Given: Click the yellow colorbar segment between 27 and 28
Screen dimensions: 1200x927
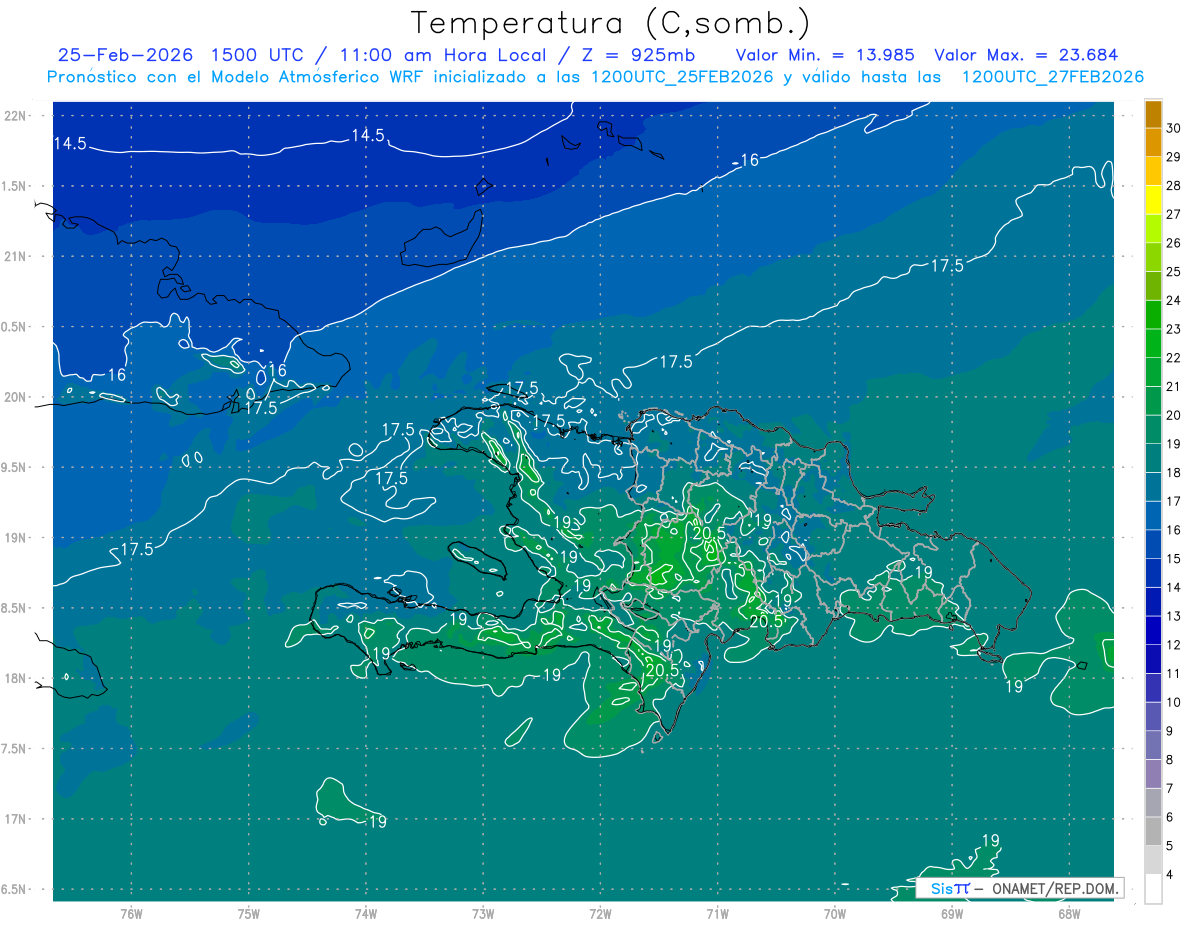Looking at the screenshot, I should point(1153,199).
